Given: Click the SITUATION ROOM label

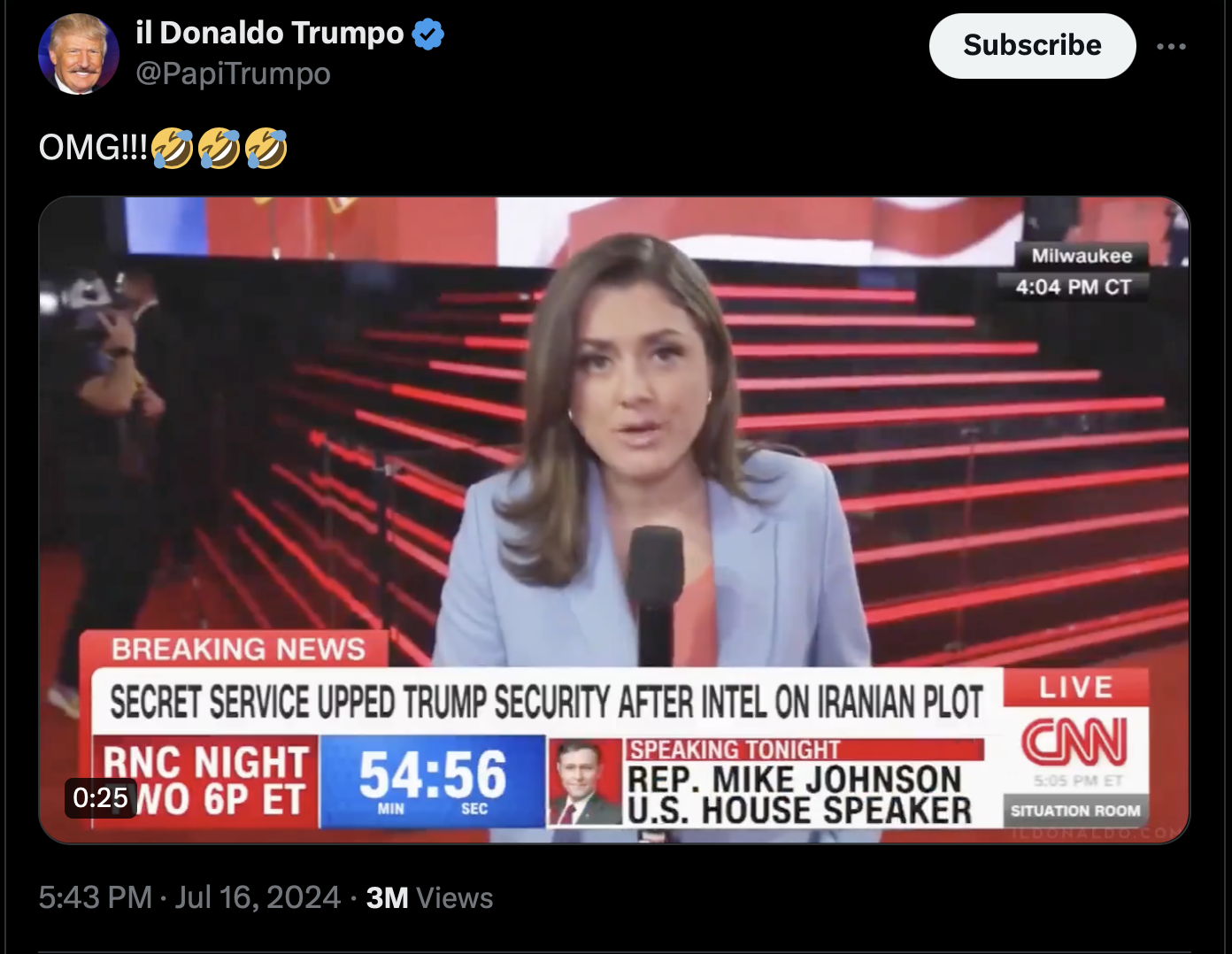Looking at the screenshot, I should (1075, 810).
